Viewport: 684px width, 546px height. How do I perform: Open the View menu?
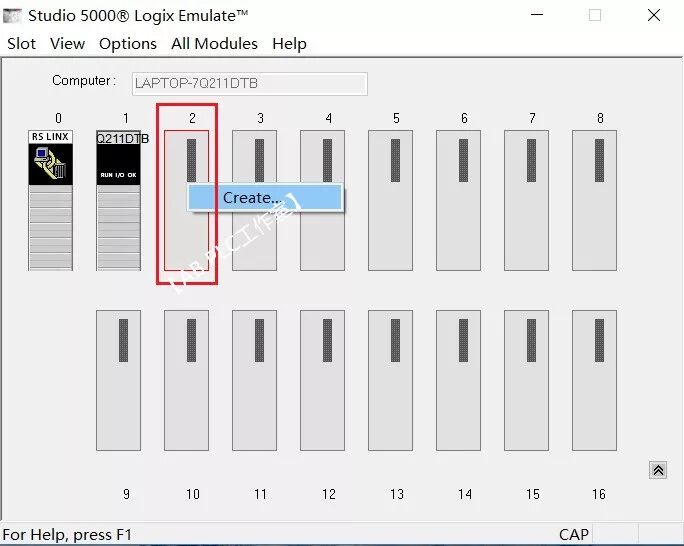[67, 44]
